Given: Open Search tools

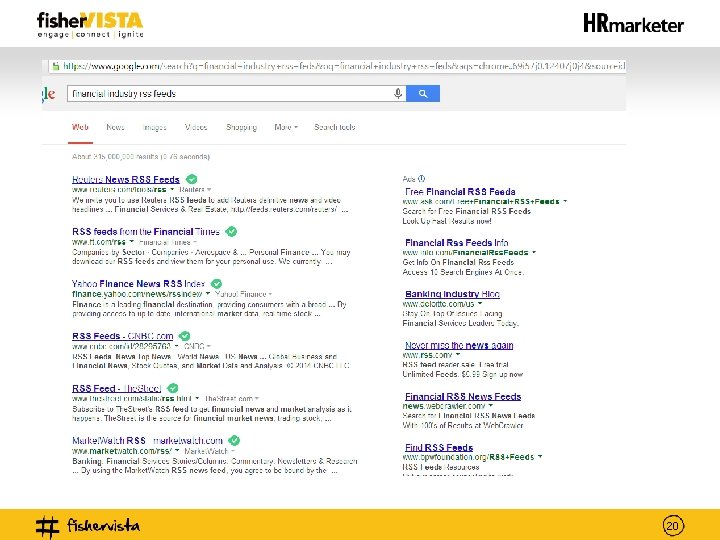Looking at the screenshot, I should pos(335,127).
